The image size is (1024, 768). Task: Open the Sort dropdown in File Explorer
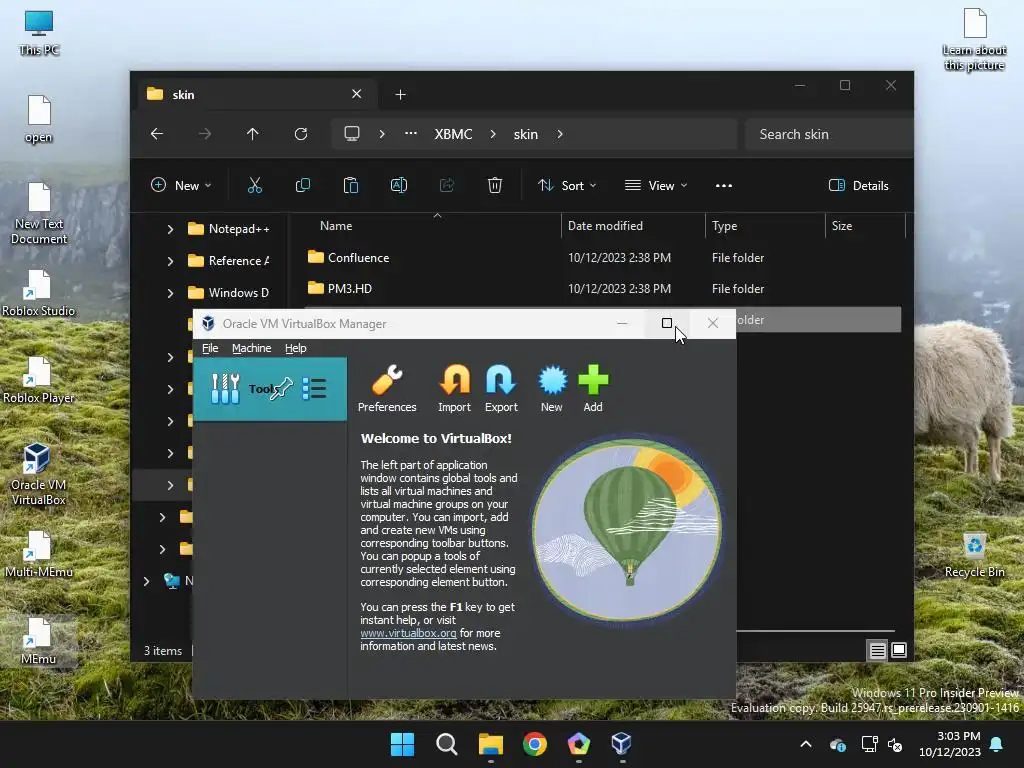(x=567, y=185)
